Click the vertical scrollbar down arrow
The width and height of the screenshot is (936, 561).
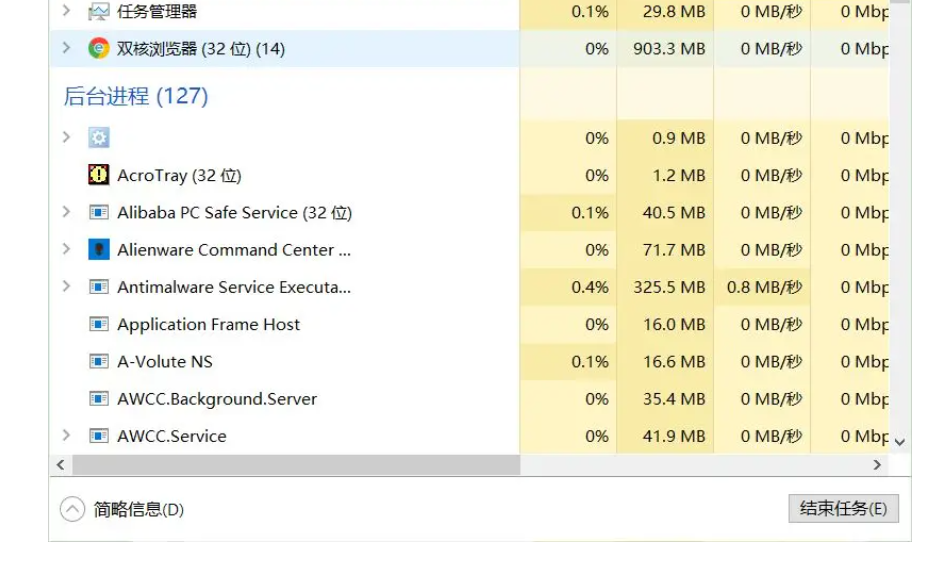click(900, 442)
